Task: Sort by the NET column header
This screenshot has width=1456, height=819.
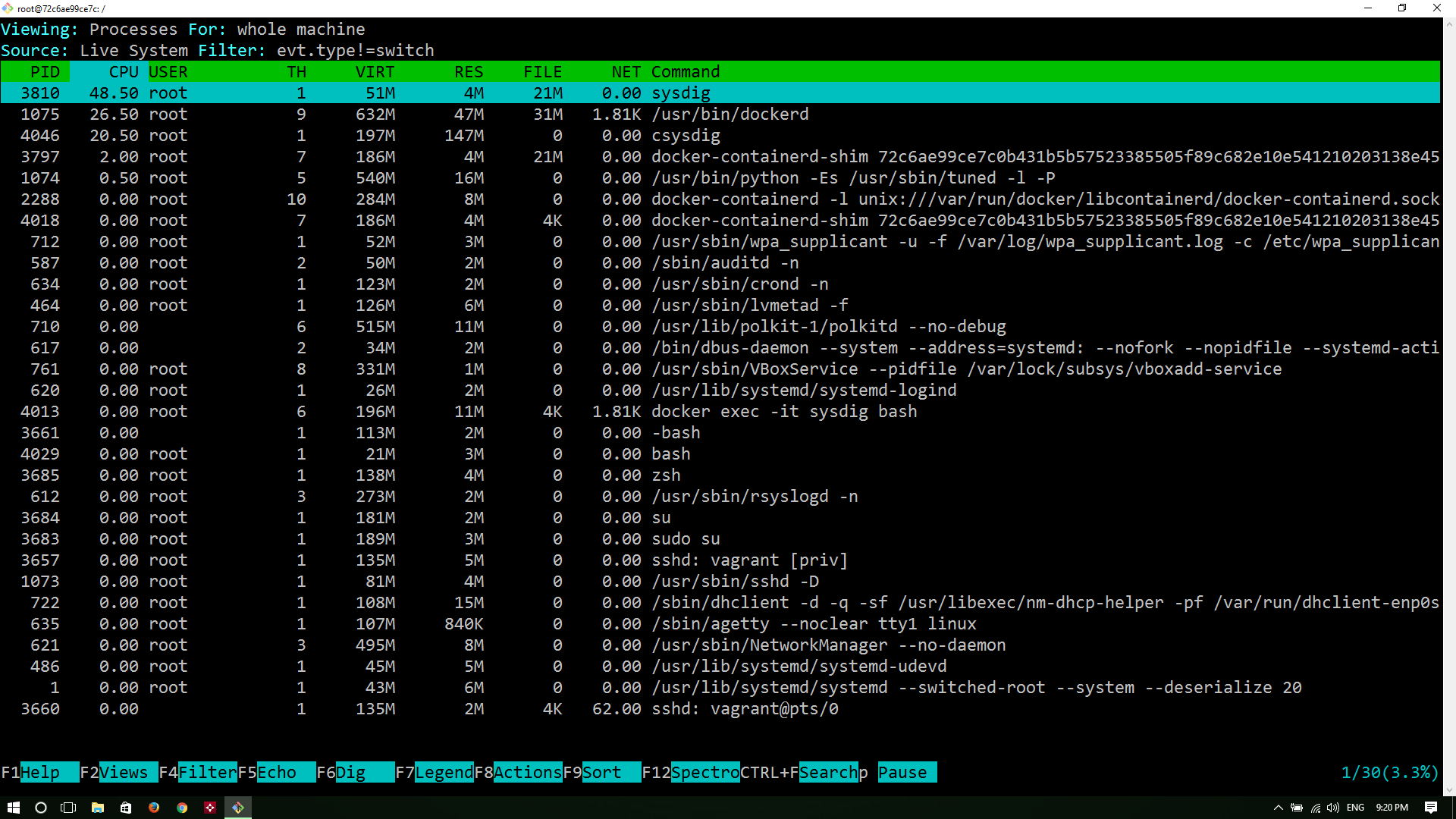Action: [x=626, y=71]
